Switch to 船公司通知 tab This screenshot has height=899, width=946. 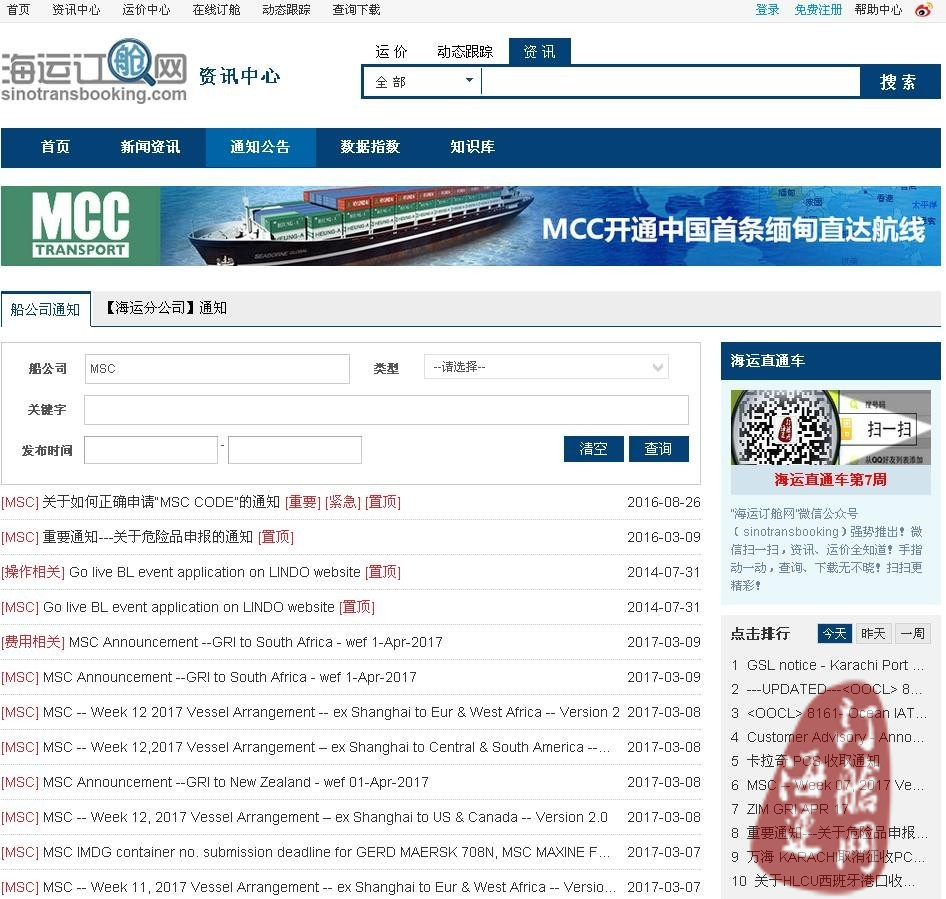click(45, 309)
